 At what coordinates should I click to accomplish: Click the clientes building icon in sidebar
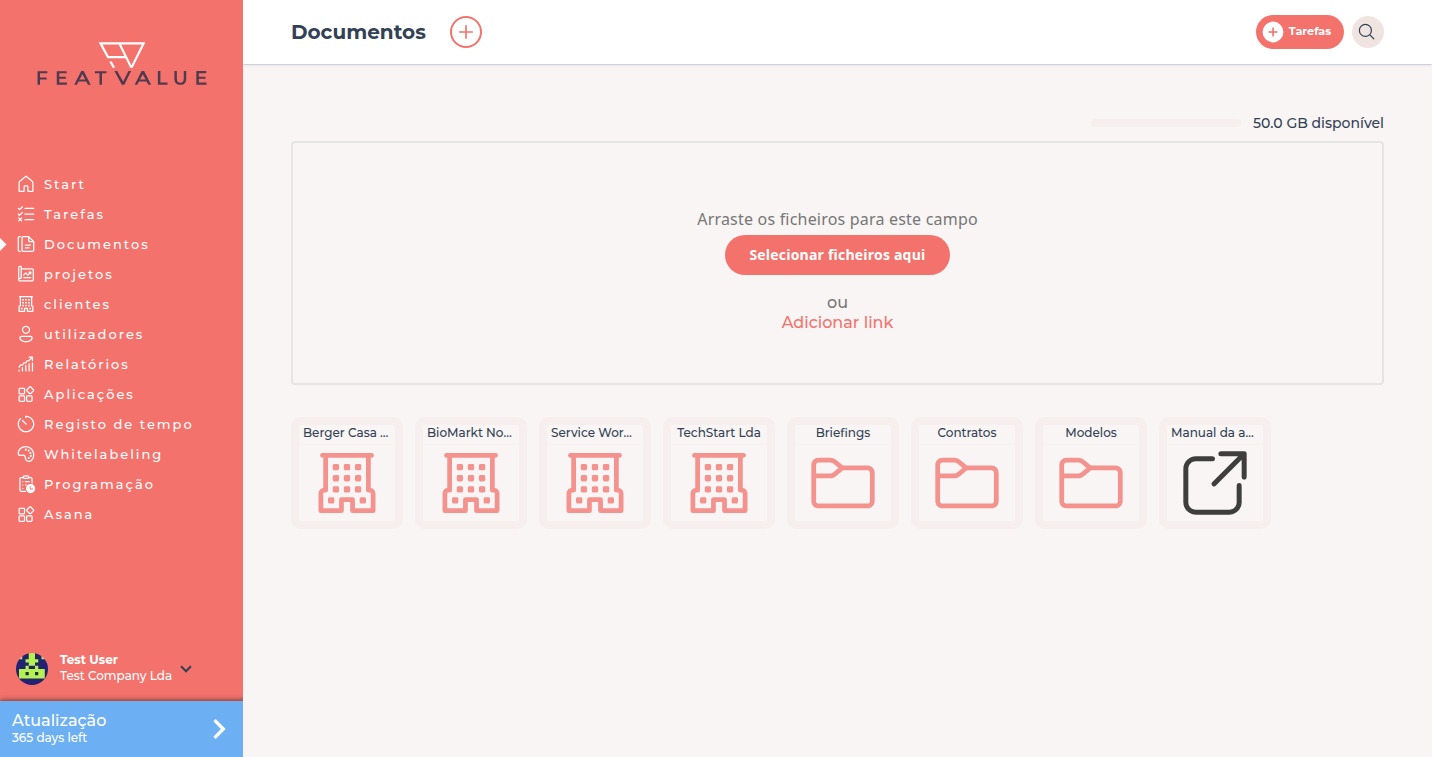pos(26,304)
